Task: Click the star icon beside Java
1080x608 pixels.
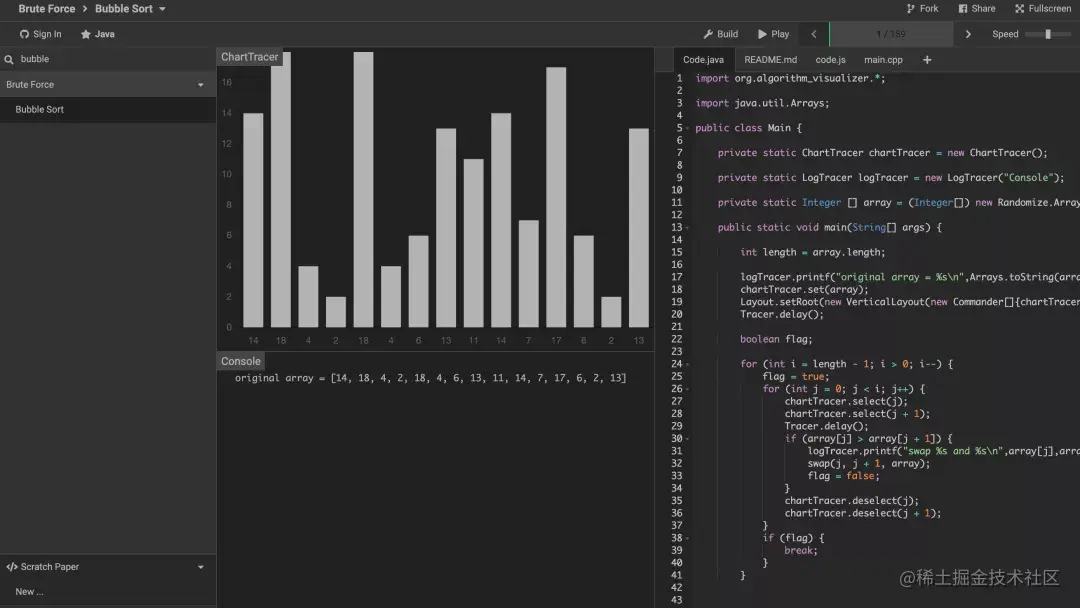Action: coord(85,34)
